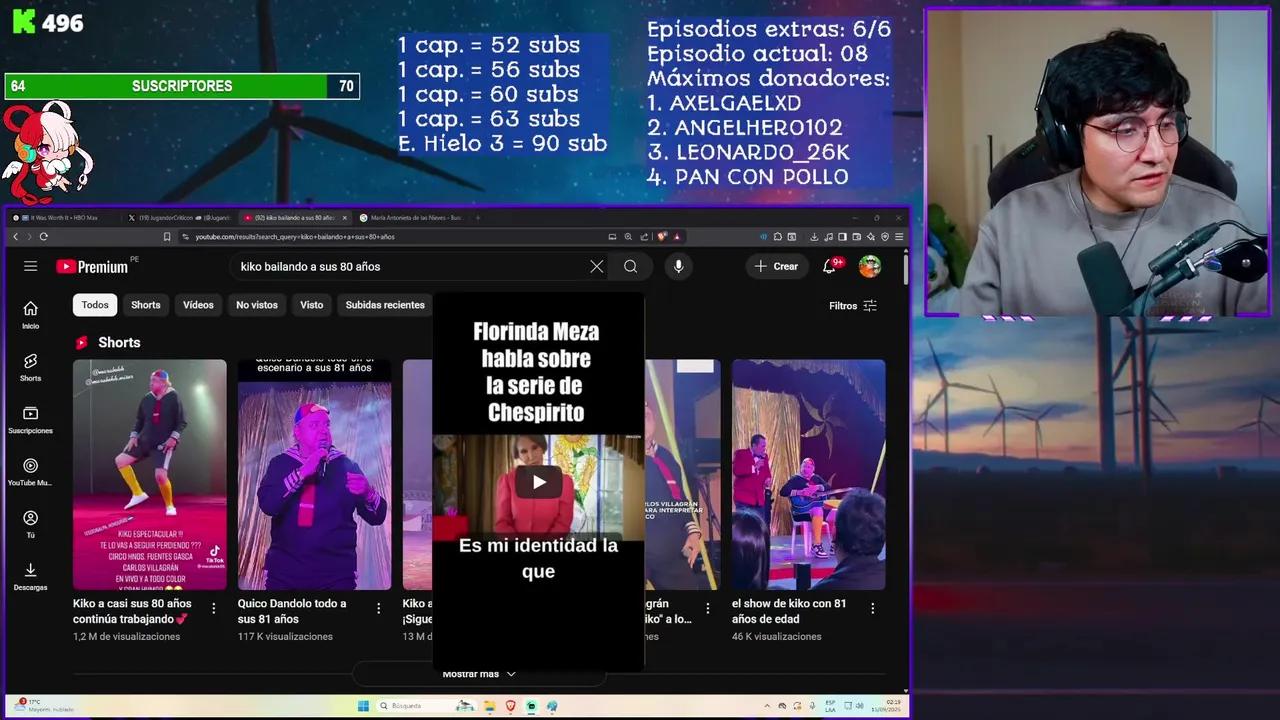Open Descargas in the sidebar
The height and width of the screenshot is (720, 1280).
(x=31, y=576)
